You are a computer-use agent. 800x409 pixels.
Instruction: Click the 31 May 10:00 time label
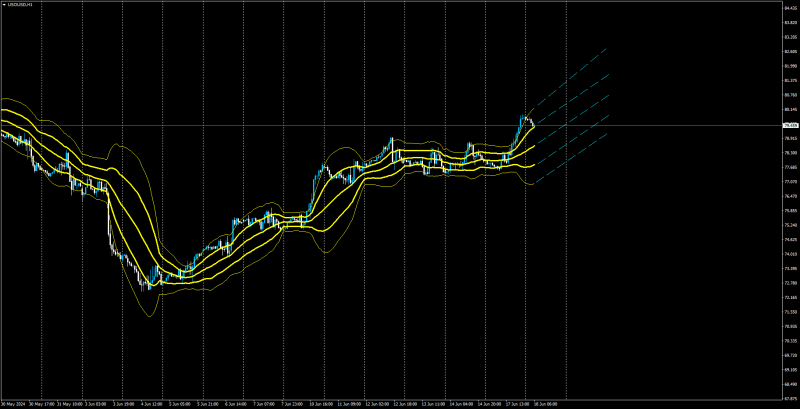click(69, 404)
